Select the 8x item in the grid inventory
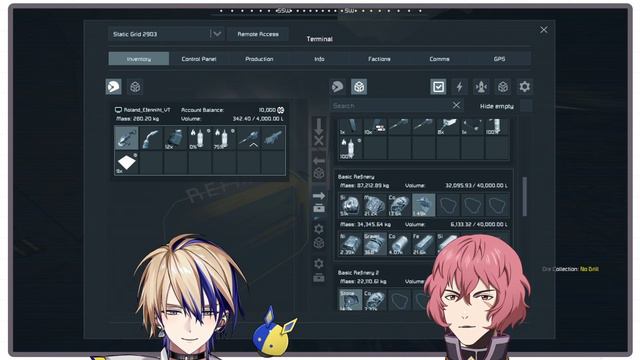640x360 pixels. [x=448, y=127]
